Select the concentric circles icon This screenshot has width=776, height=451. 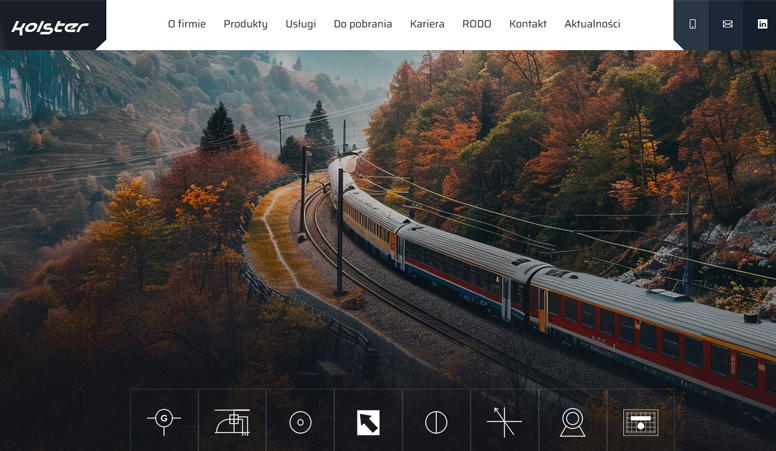[x=300, y=422]
